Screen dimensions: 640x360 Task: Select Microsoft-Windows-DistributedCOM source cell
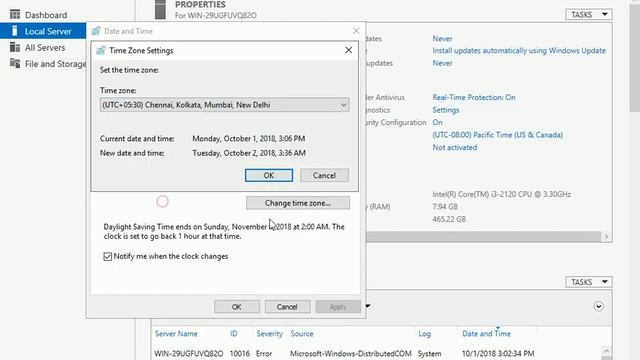(351, 353)
